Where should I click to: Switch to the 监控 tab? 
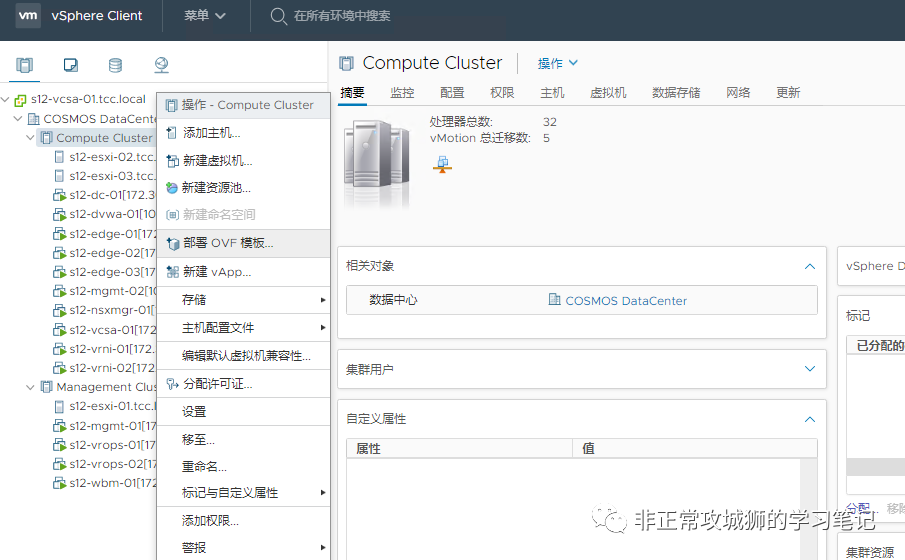point(402,92)
